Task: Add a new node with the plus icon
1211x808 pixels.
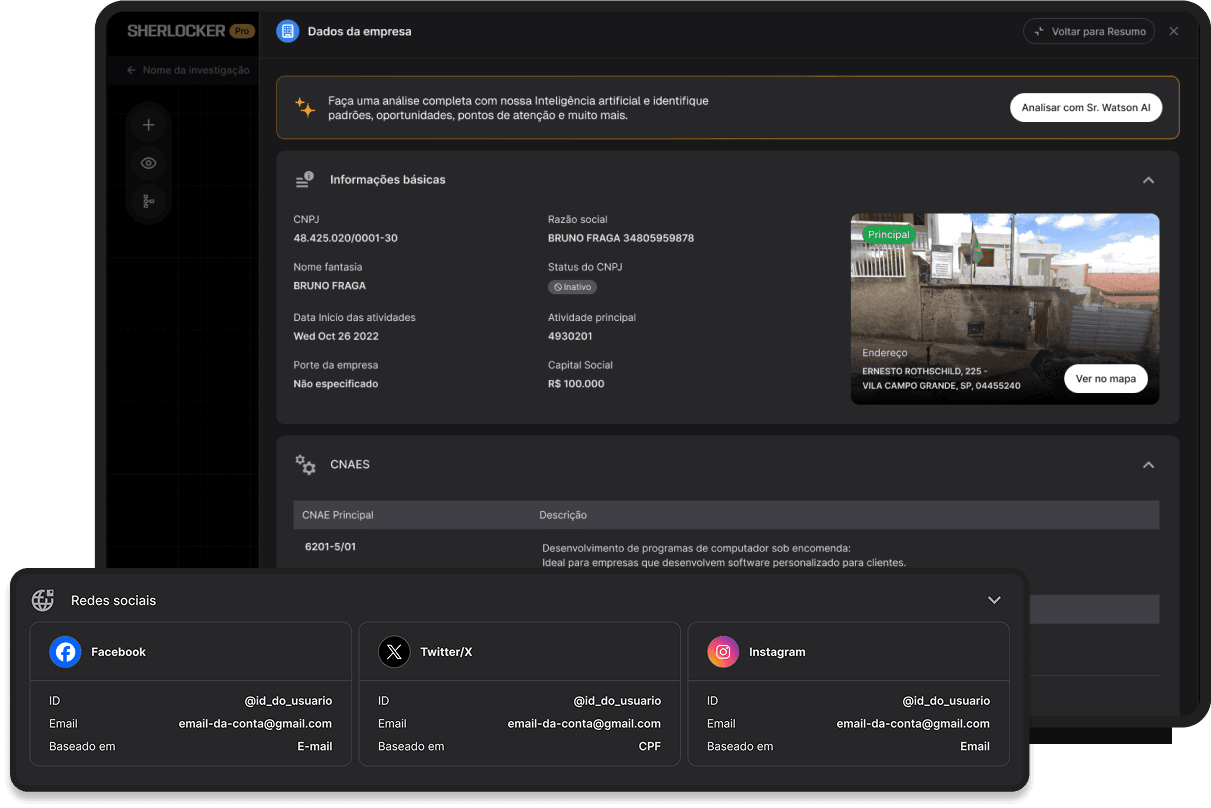Action: coord(149,125)
